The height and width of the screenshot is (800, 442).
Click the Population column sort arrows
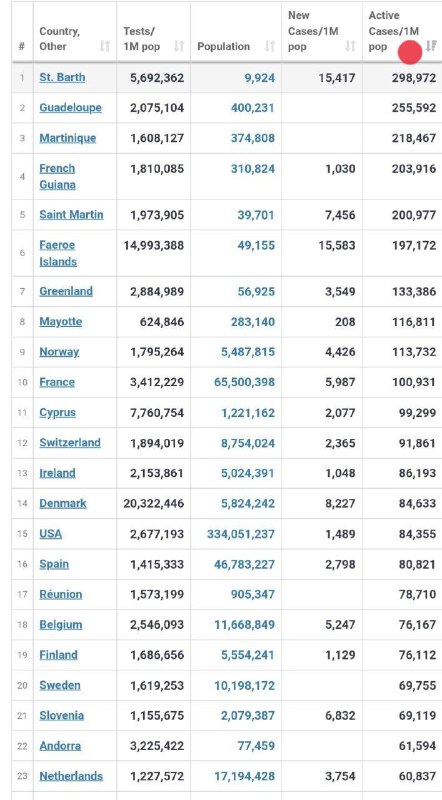coord(269,46)
